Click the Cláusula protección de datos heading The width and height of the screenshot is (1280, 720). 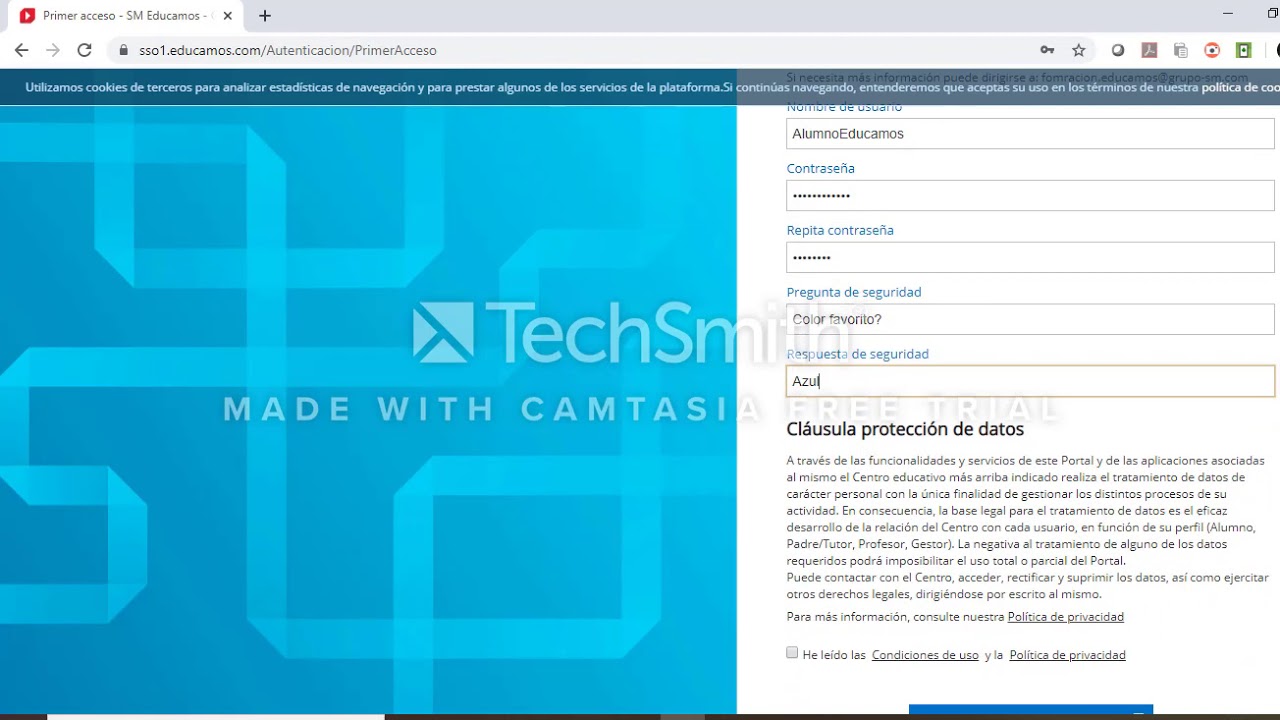[x=905, y=429]
